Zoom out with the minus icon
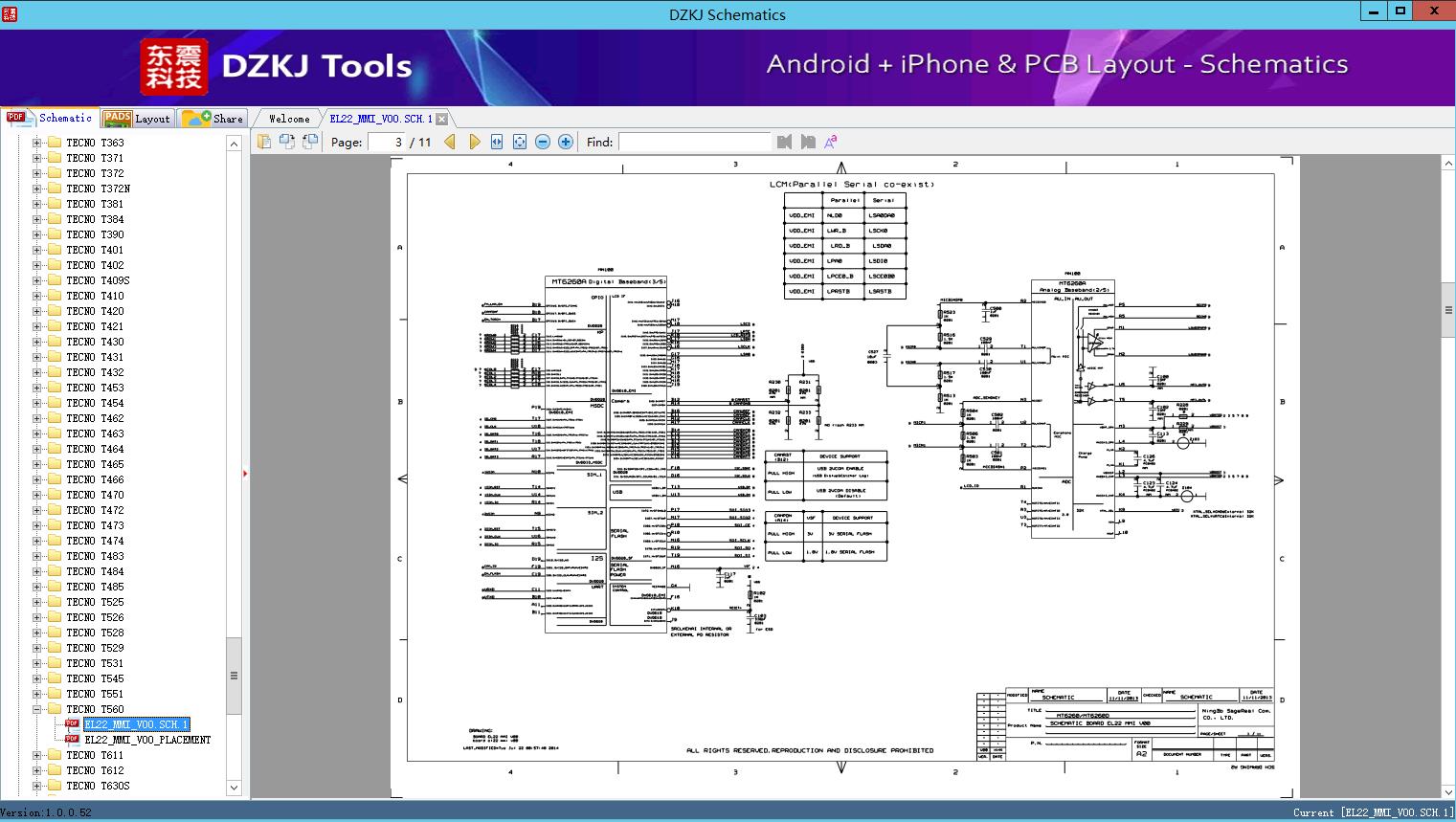 click(543, 142)
